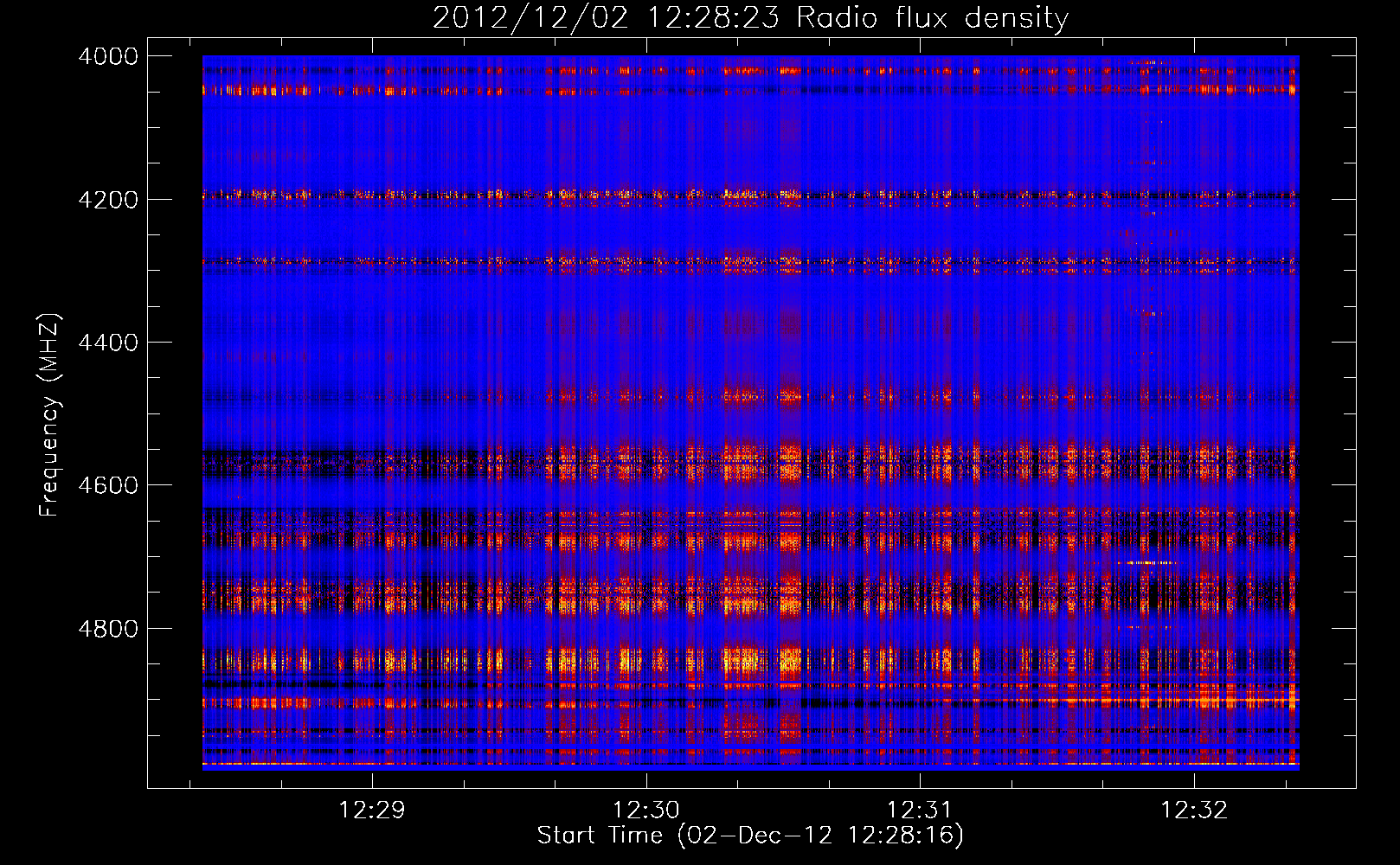Image resolution: width=1400 pixels, height=865 pixels.
Task: Select the 4600 frequency axis label
Action: (108, 485)
